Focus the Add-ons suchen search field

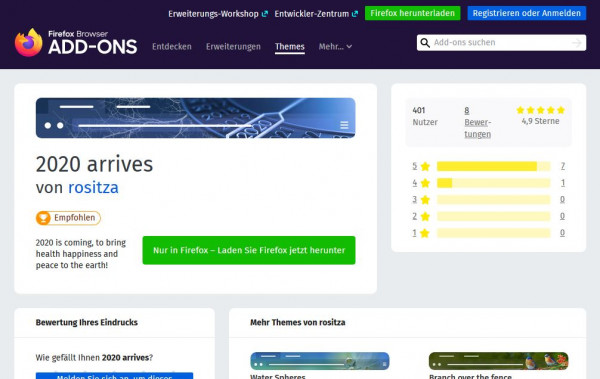pos(501,42)
